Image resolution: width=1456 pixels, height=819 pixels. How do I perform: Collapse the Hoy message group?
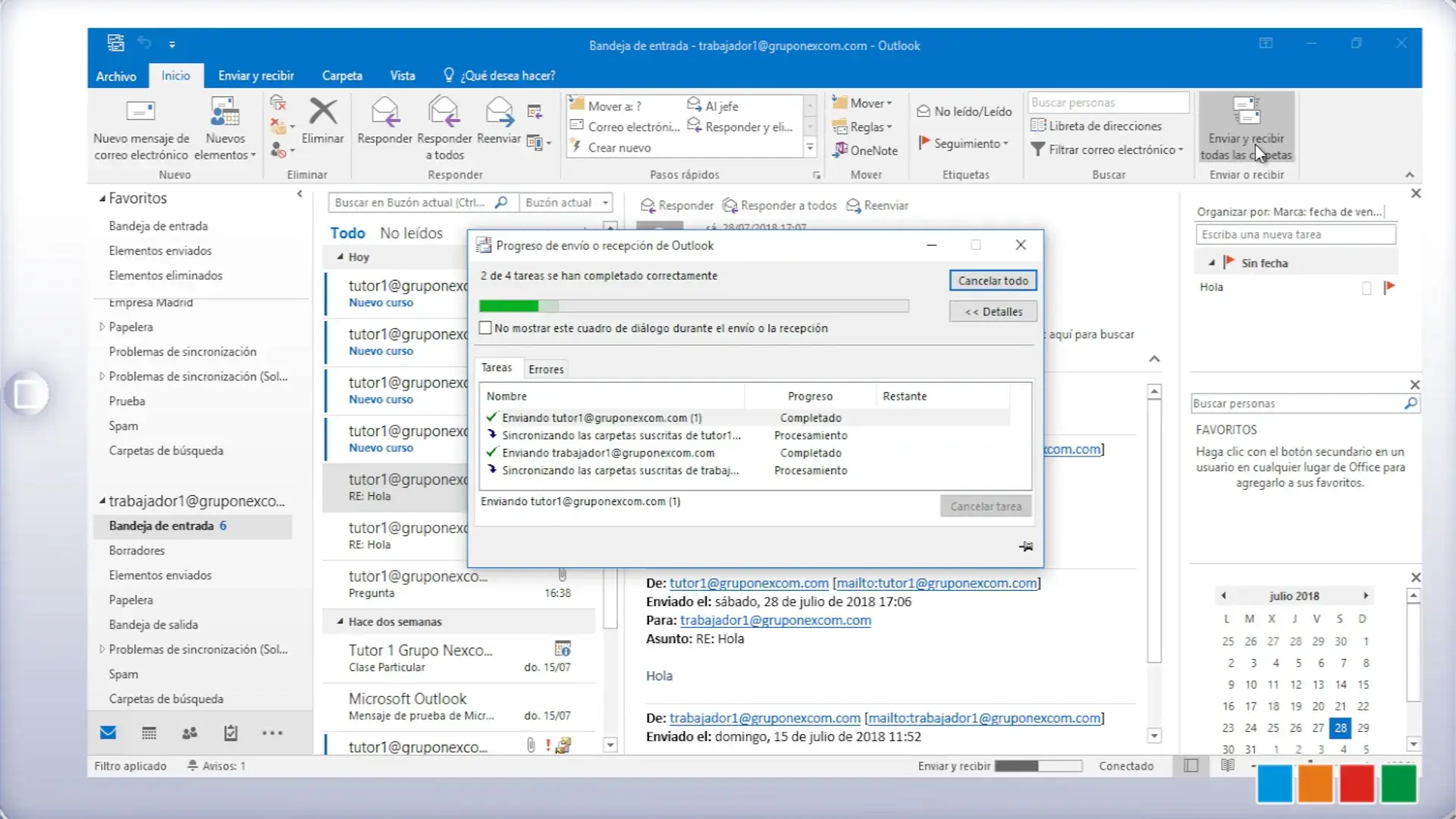tap(340, 257)
